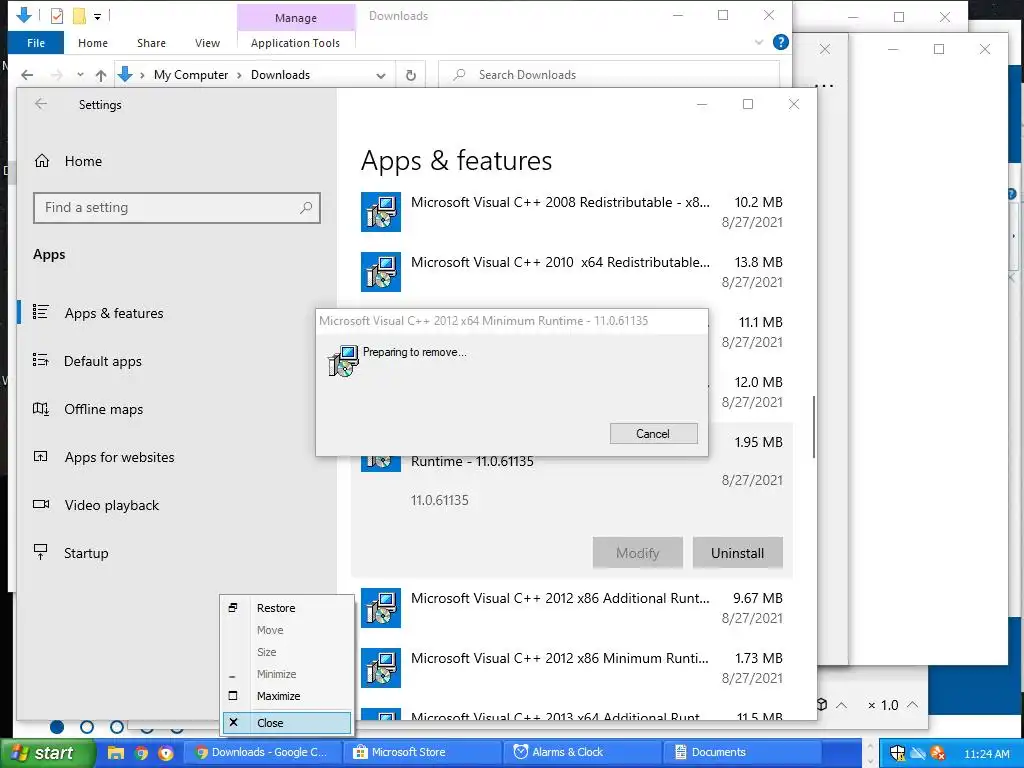Select Visual C++ 2012 x86 Additional Runtime icon
The height and width of the screenshot is (768, 1024).
coord(381,608)
